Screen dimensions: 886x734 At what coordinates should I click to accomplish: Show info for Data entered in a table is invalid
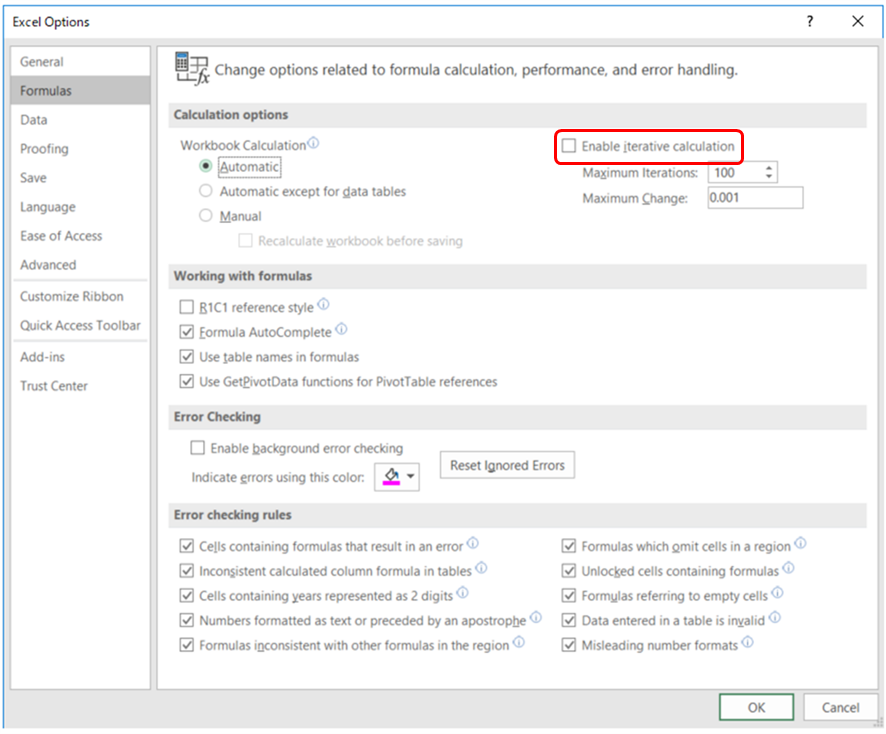(775, 617)
